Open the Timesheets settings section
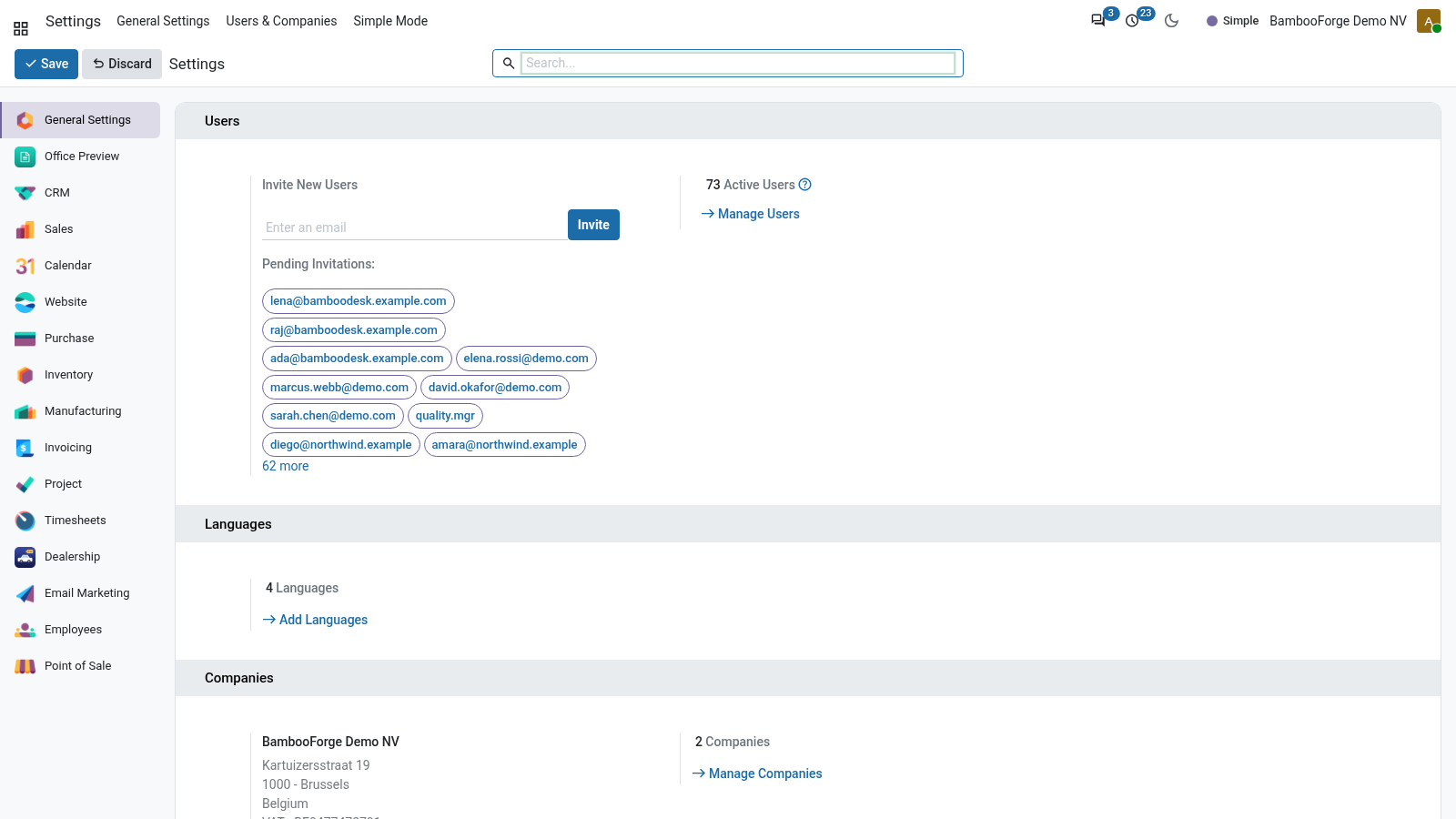Screen dimensions: 1456x819 pyautogui.click(x=80, y=521)
